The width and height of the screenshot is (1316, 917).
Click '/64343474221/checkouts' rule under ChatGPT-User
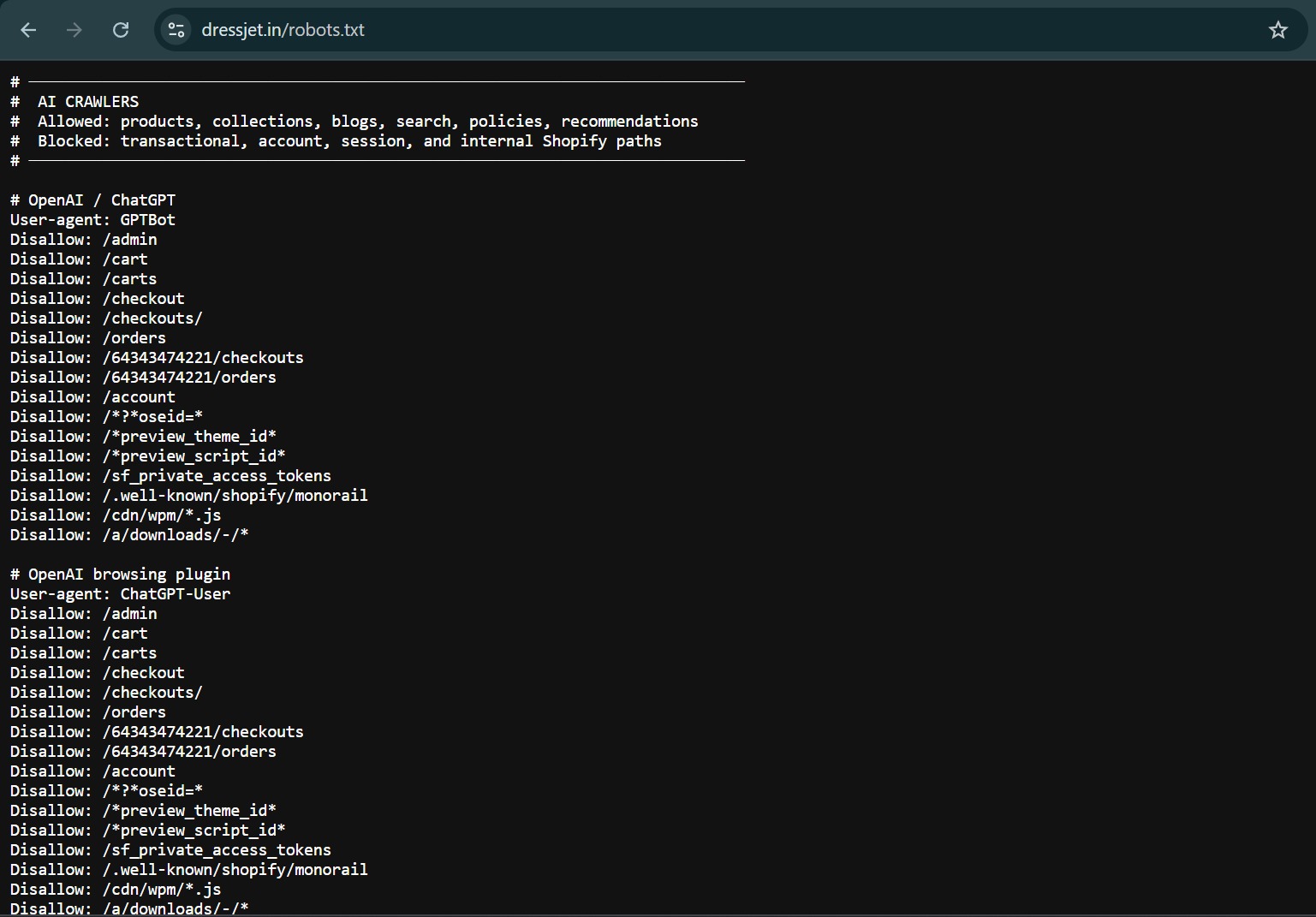click(x=157, y=731)
